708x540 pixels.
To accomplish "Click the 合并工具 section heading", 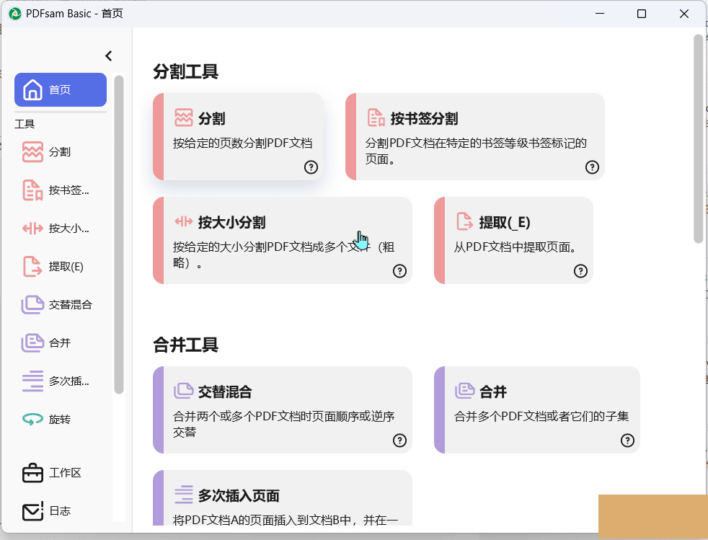I will (x=186, y=344).
